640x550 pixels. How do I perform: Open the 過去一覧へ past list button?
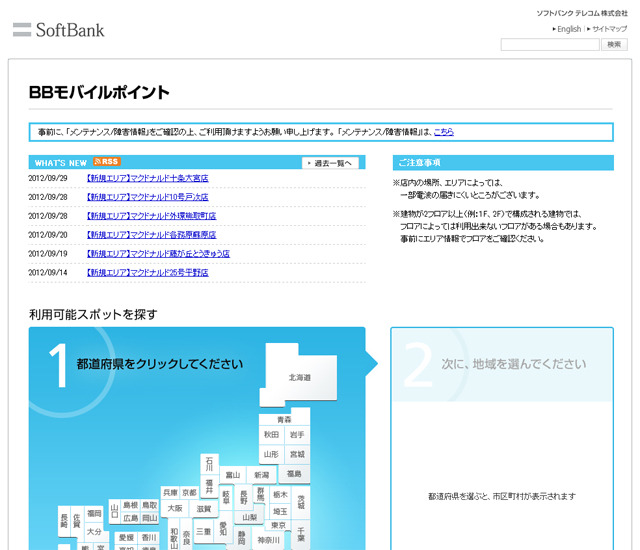tap(330, 163)
